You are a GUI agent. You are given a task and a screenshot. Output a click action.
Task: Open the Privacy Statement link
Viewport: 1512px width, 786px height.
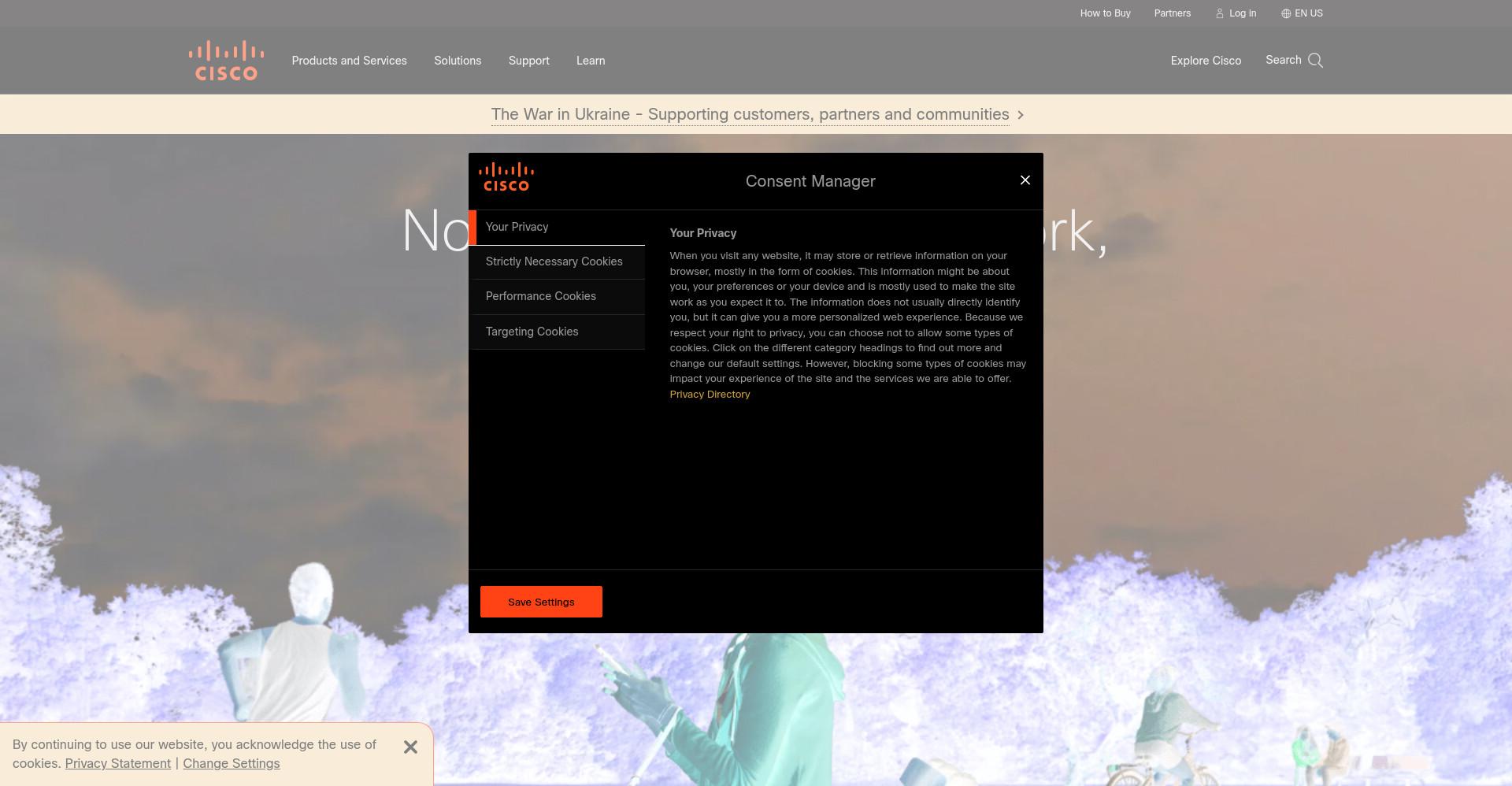pyautogui.click(x=117, y=763)
